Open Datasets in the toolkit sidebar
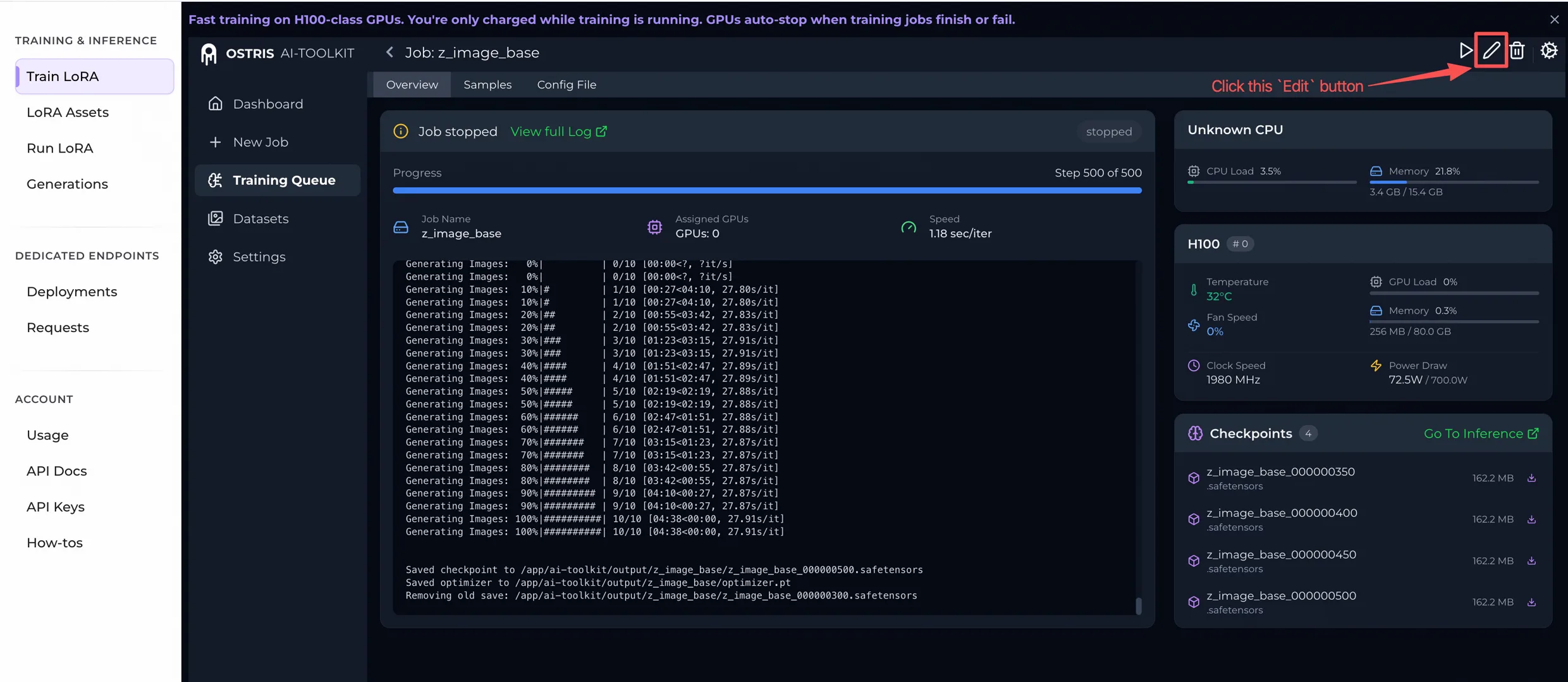This screenshot has width=1568, height=682. coord(260,219)
